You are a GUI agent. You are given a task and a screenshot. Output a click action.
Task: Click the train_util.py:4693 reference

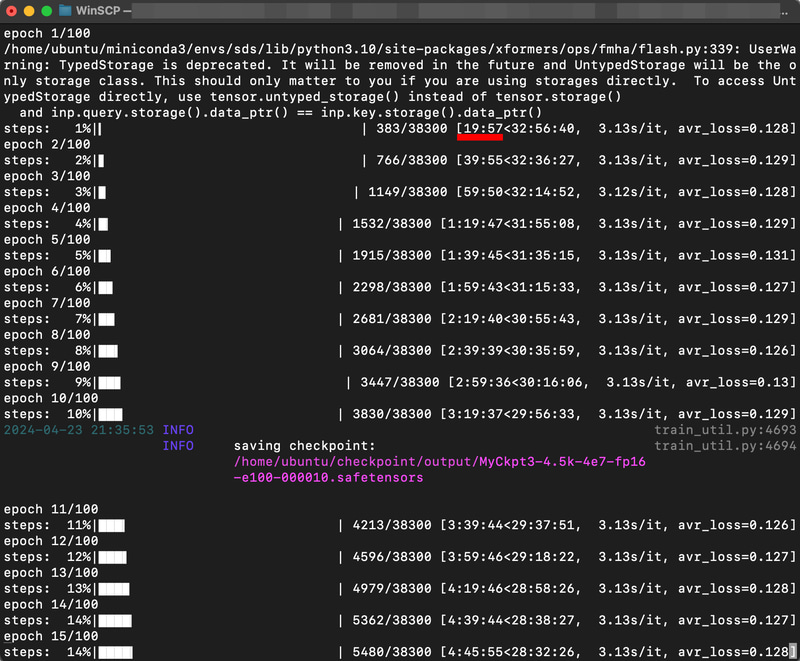click(725, 430)
